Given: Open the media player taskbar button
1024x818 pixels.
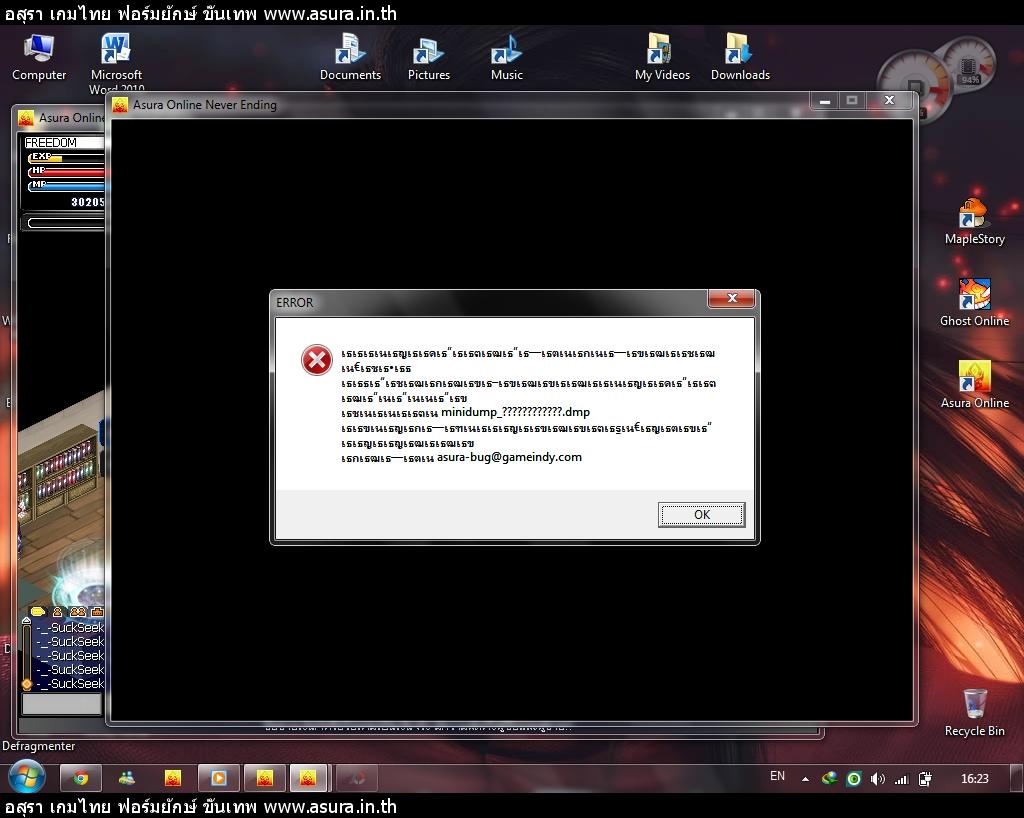Looking at the screenshot, I should tap(219, 778).
